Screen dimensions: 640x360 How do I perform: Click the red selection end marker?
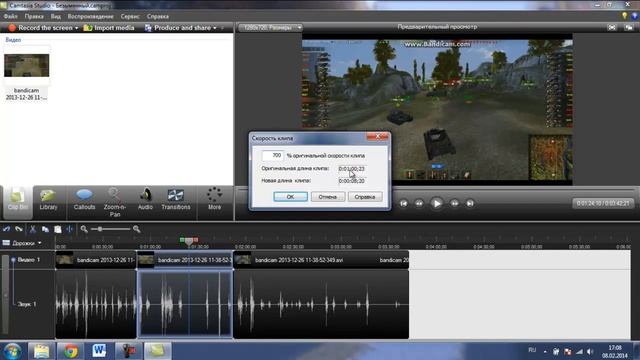tap(196, 240)
